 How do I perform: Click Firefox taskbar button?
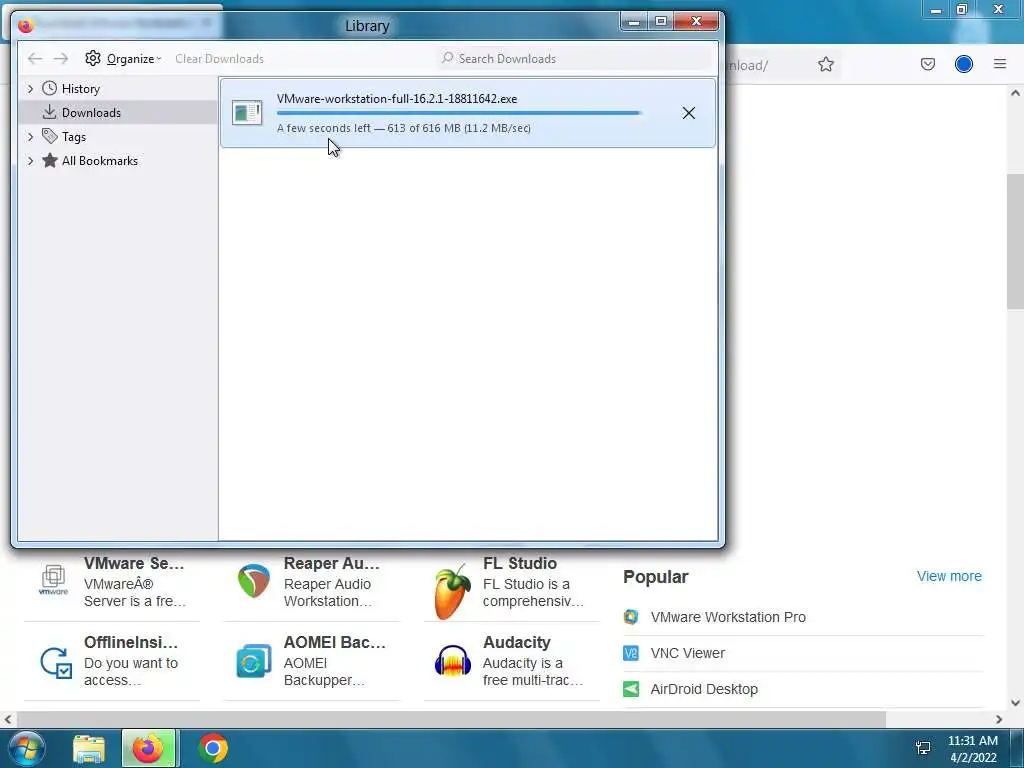[x=148, y=748]
